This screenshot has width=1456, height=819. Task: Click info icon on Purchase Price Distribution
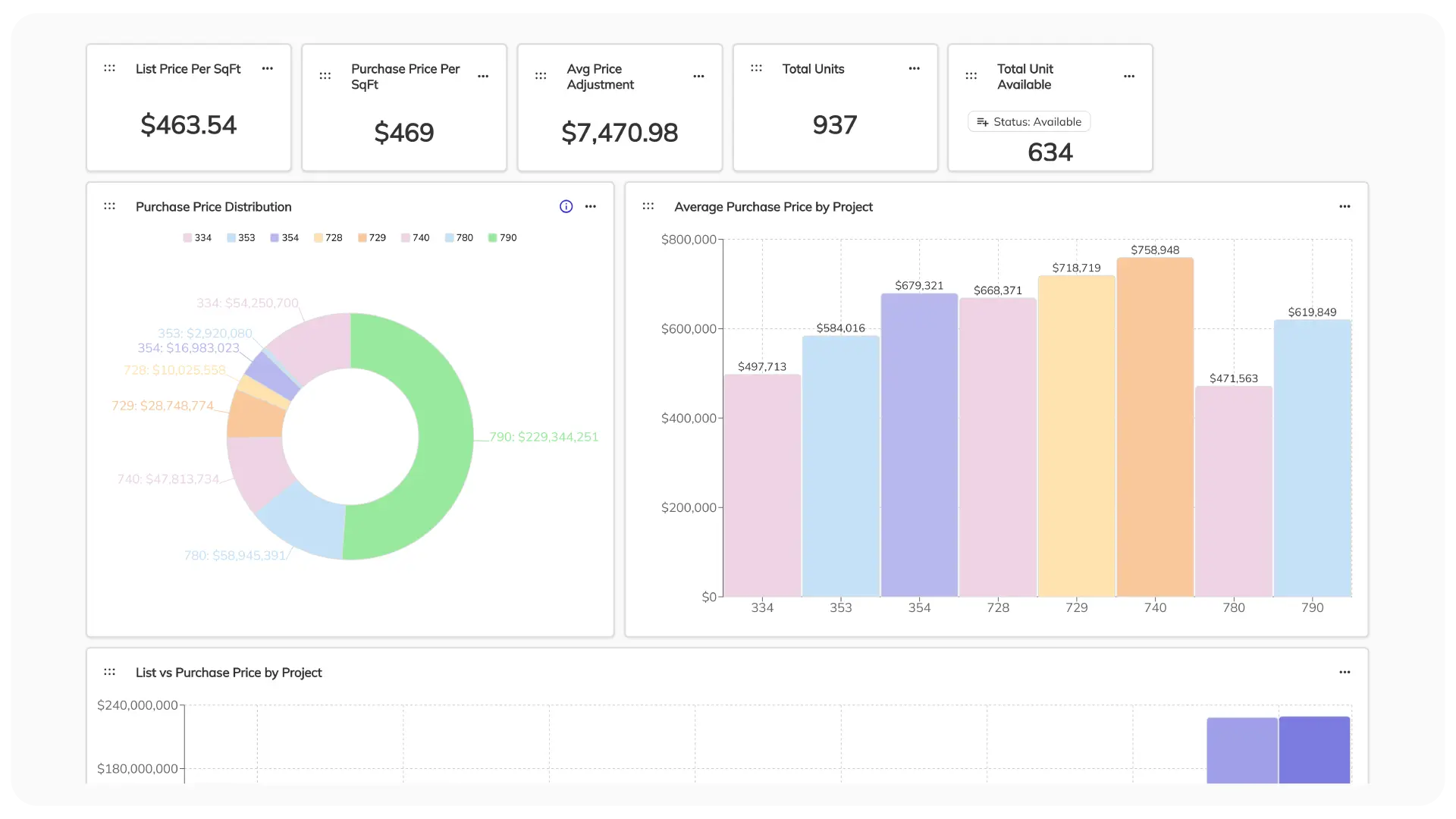566,206
